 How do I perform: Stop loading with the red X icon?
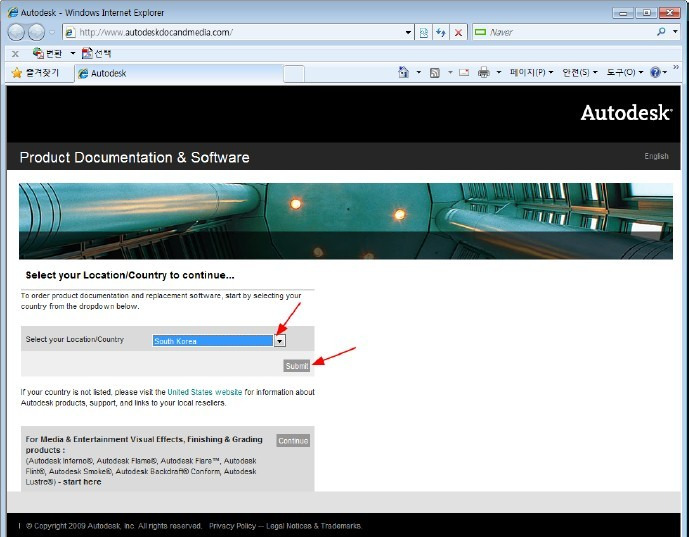(x=458, y=33)
